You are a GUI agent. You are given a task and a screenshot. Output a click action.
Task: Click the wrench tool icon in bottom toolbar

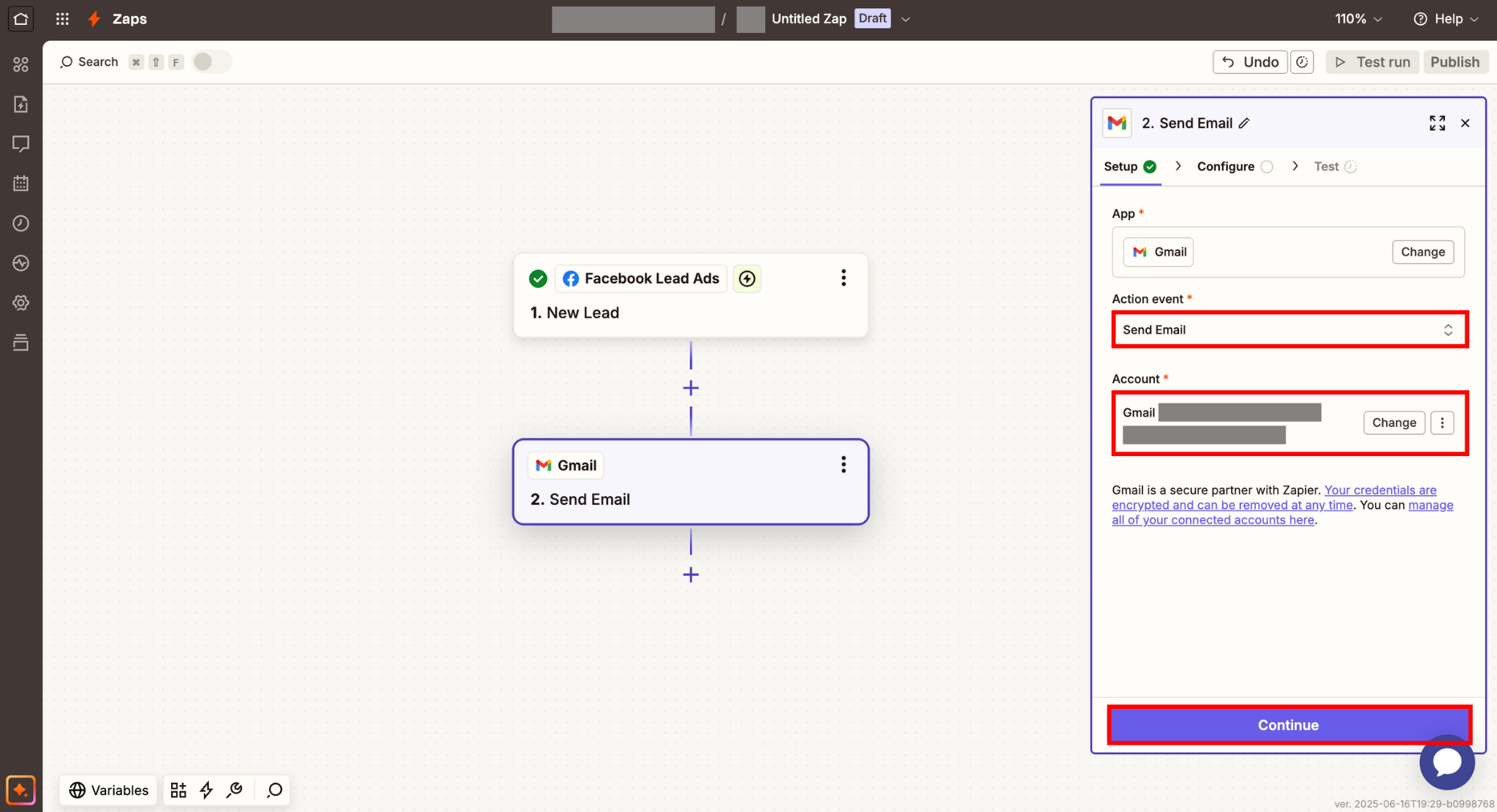pos(235,790)
